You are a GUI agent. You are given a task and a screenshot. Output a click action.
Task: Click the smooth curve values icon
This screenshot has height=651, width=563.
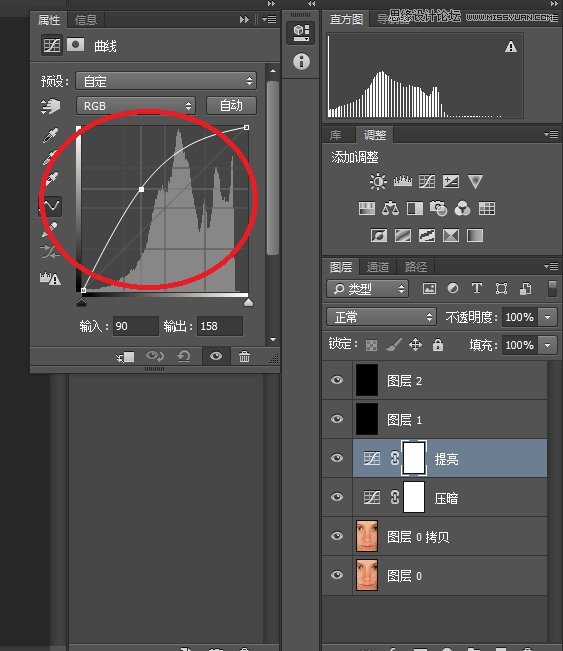click(x=51, y=252)
